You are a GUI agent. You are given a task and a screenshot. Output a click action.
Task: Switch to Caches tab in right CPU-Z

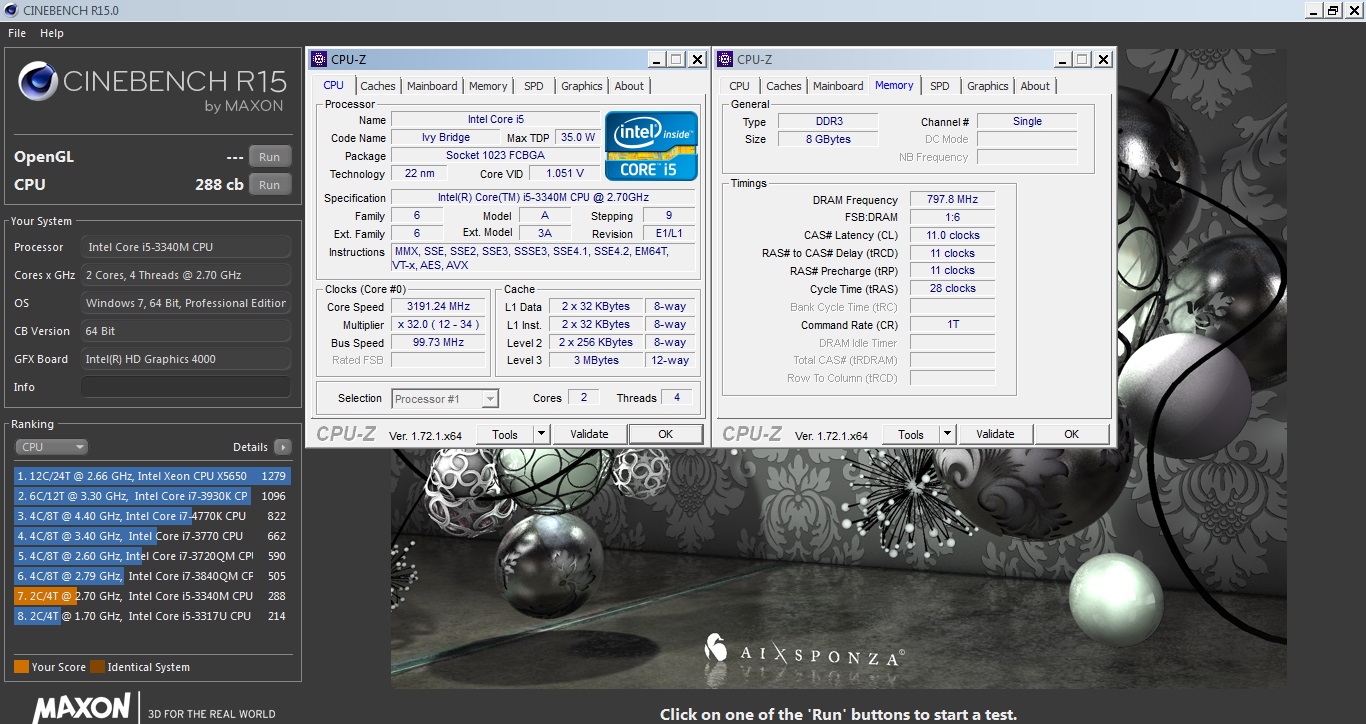click(x=784, y=86)
